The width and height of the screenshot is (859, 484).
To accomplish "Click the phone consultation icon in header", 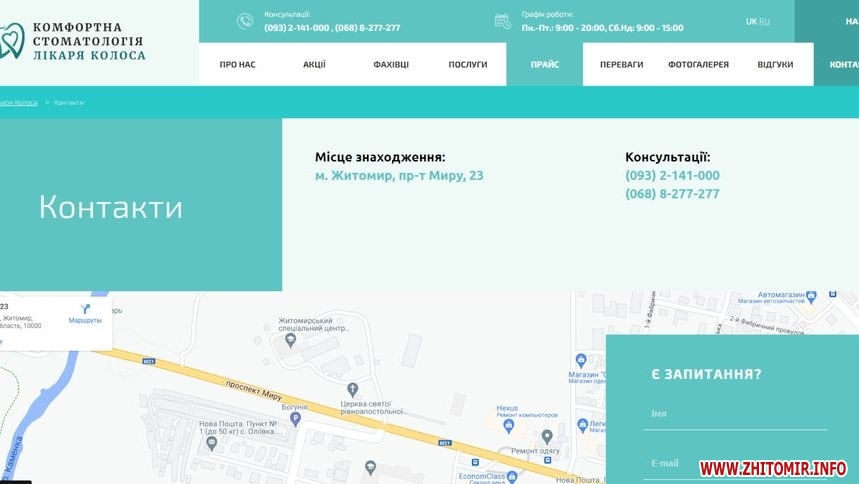I will (x=245, y=21).
